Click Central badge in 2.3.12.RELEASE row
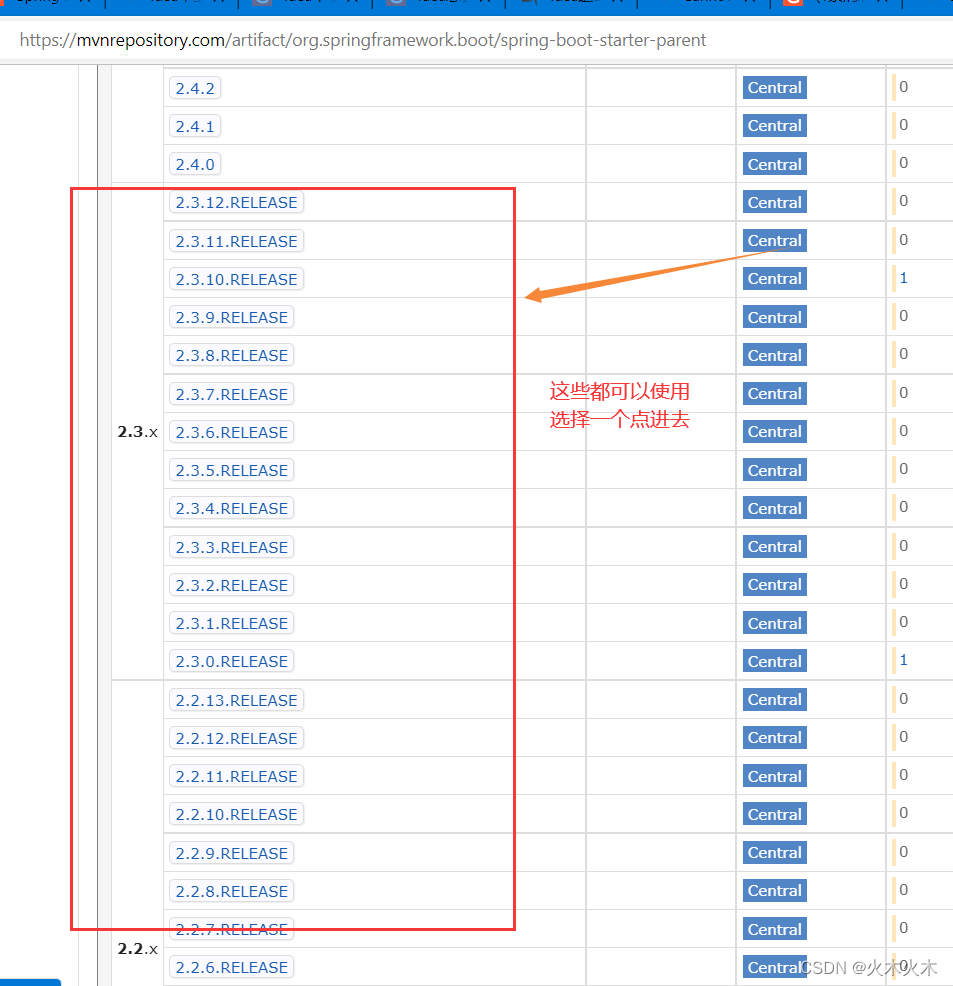The width and height of the screenshot is (953, 986). (x=774, y=202)
